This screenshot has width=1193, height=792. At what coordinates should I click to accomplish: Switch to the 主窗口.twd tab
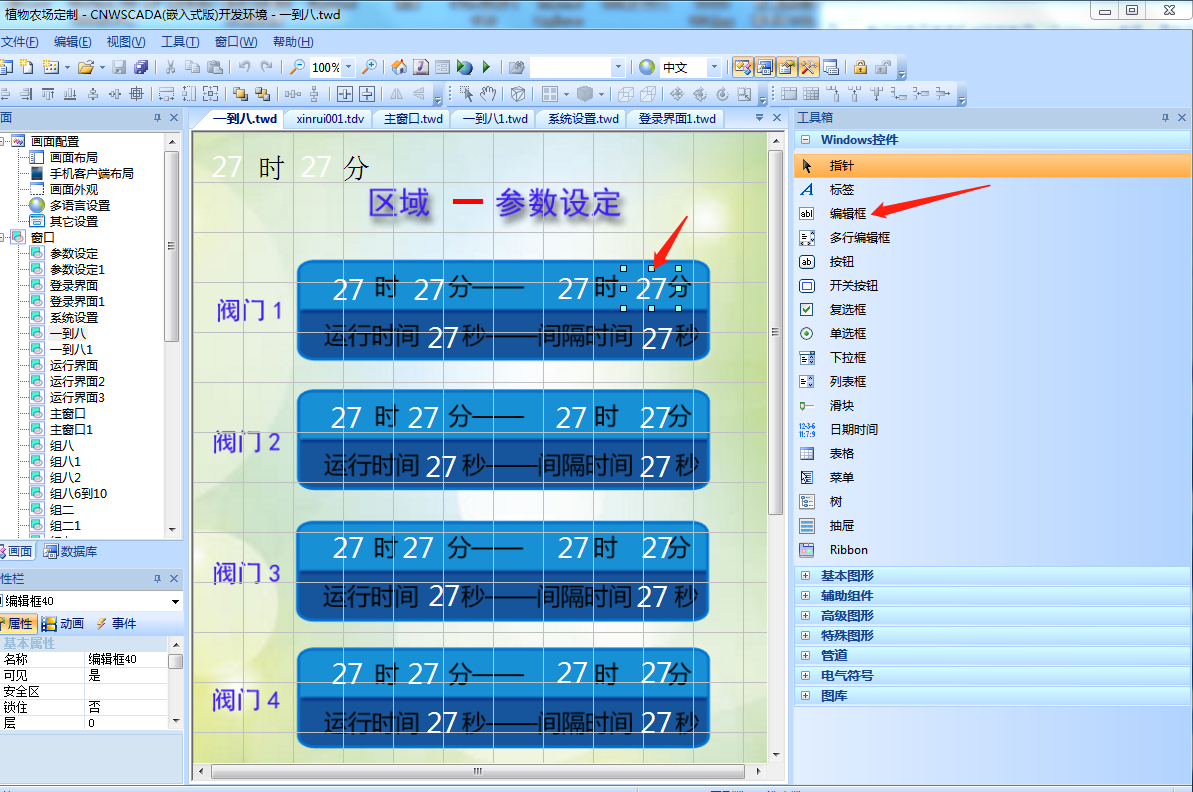point(413,118)
